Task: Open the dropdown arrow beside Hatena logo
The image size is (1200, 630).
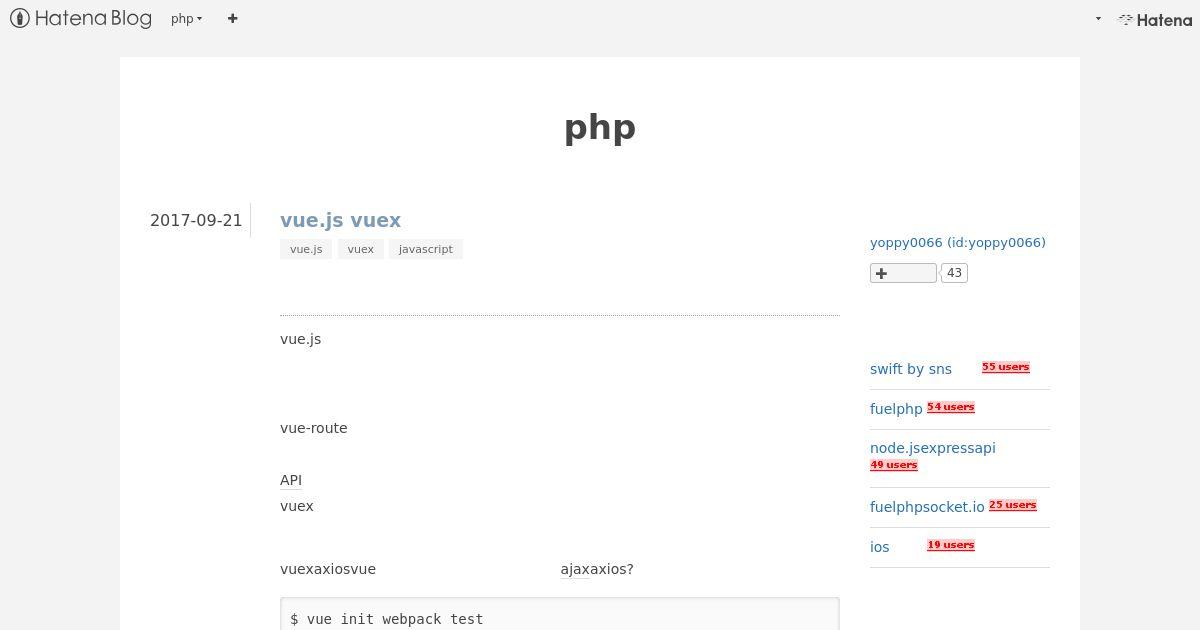Action: tap(1098, 19)
